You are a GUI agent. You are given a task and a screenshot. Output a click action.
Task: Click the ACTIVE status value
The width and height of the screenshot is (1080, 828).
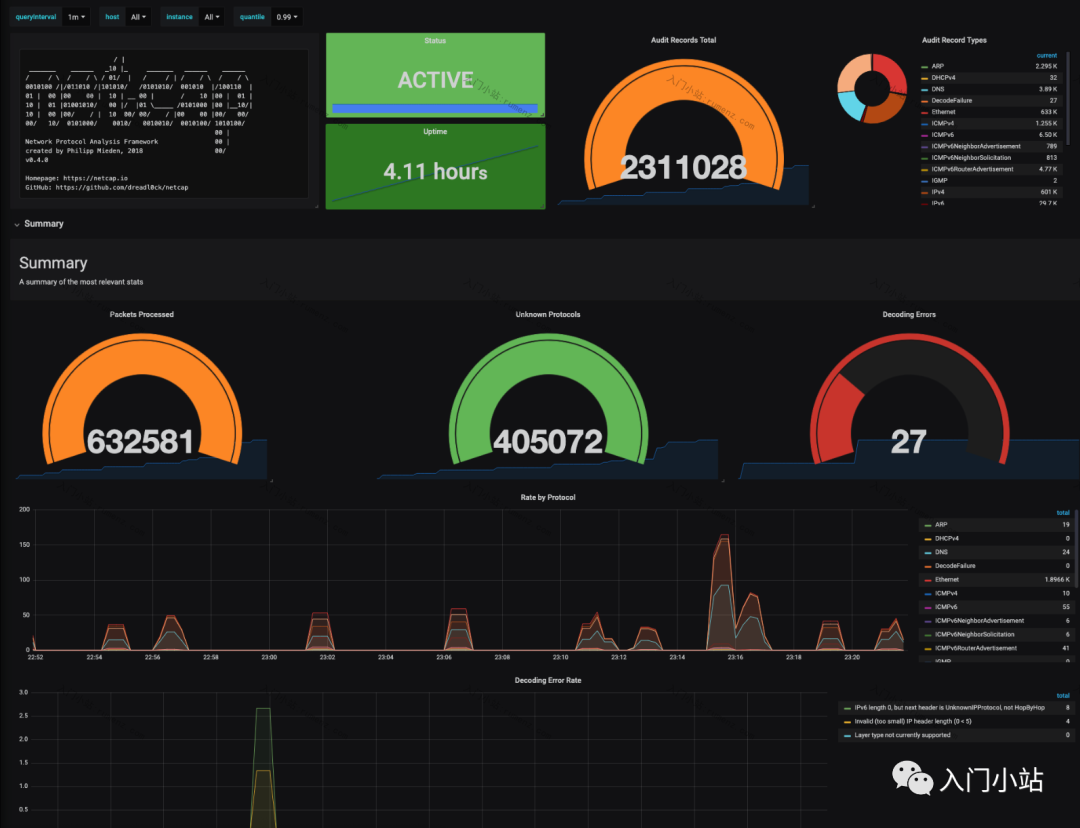point(435,80)
